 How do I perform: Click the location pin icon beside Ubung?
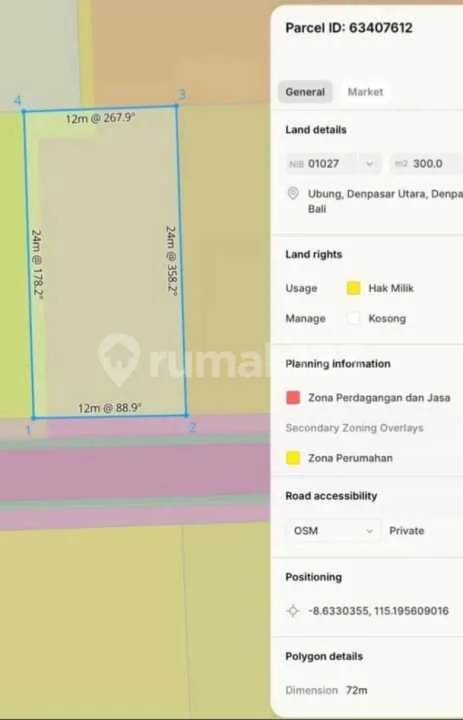[x=293, y=193]
